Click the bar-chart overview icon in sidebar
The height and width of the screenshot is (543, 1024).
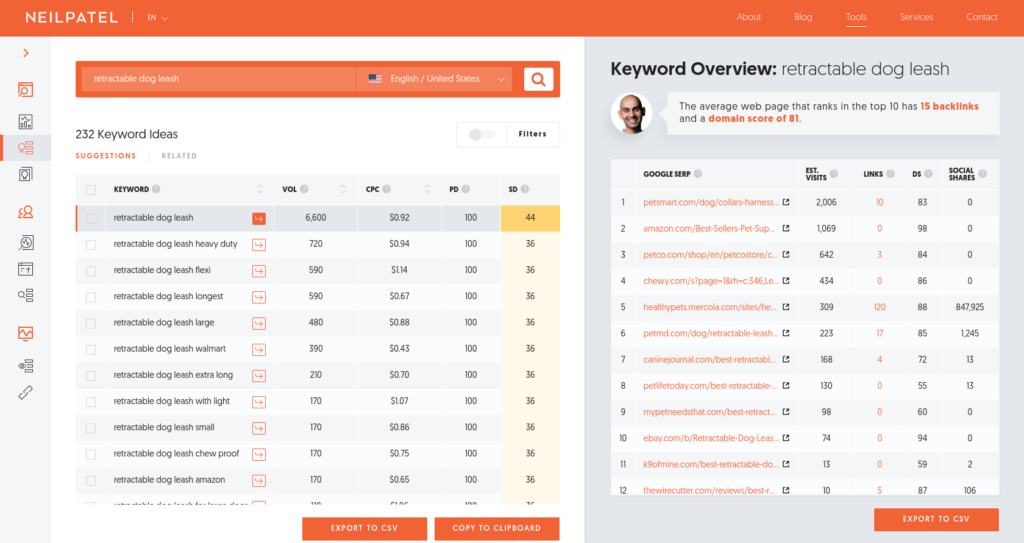(25, 121)
